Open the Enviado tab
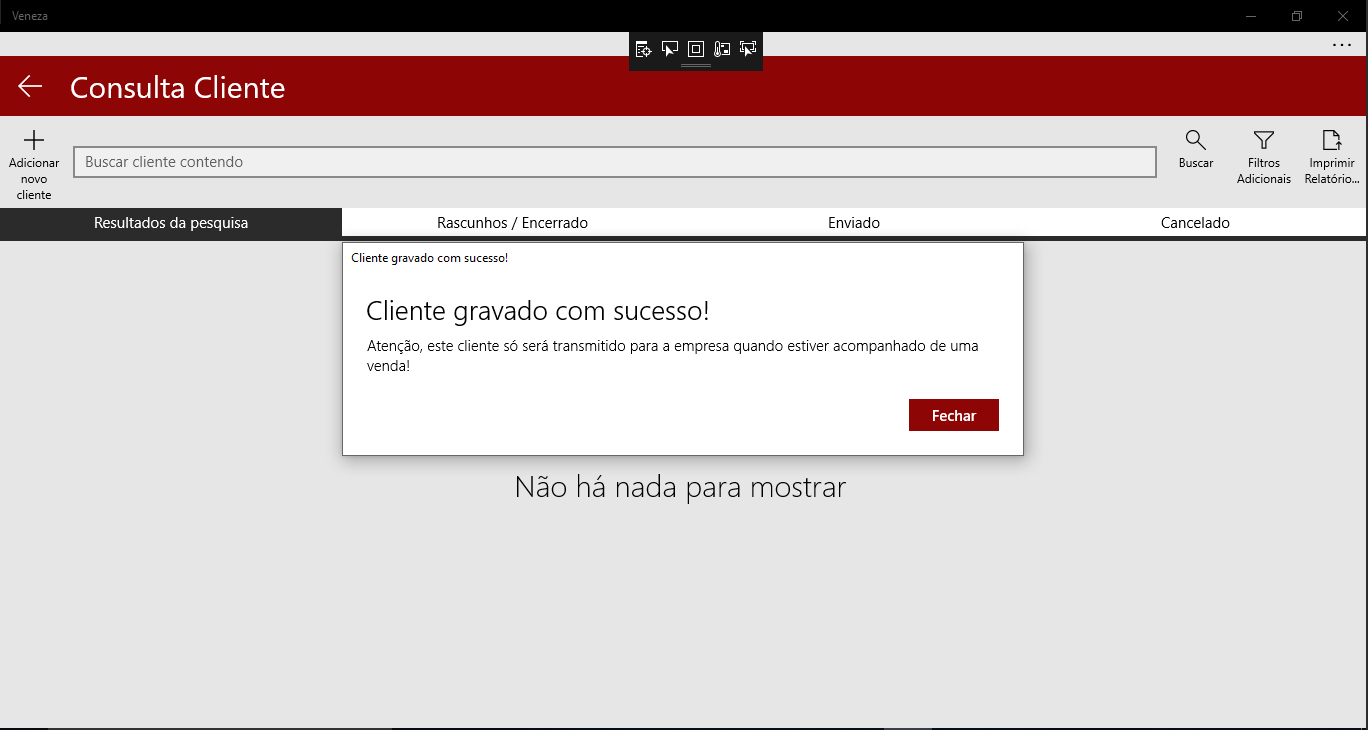The image size is (1368, 730). (x=854, y=223)
